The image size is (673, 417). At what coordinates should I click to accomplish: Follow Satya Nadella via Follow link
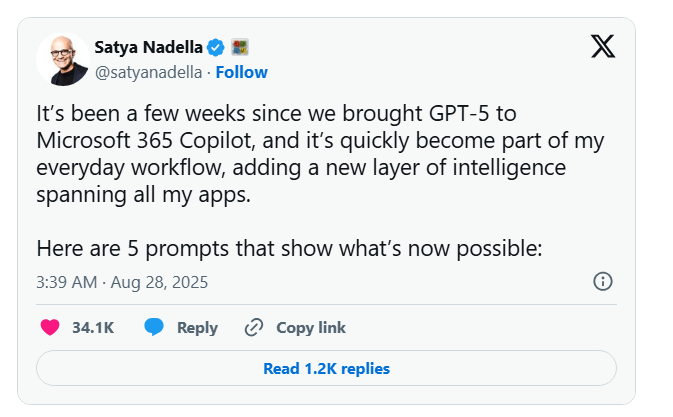point(241,72)
